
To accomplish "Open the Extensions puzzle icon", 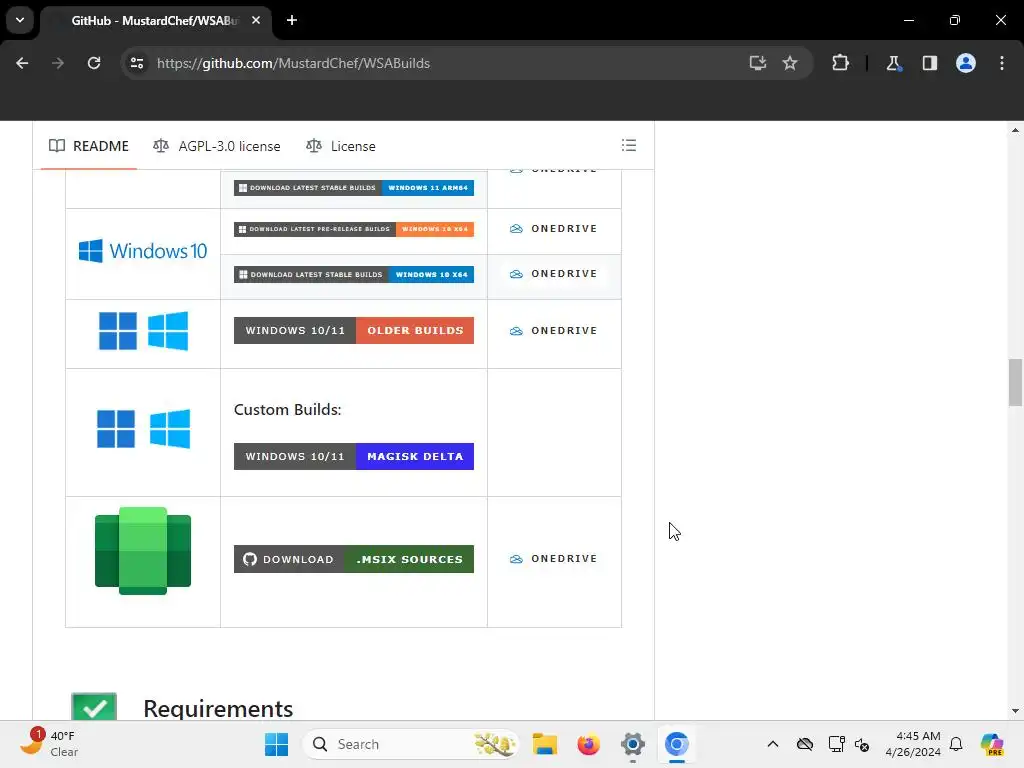I will click(840, 63).
